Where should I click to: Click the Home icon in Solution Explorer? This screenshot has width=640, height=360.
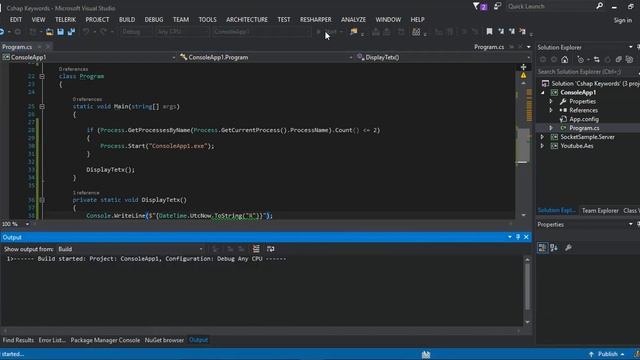pos(564,60)
